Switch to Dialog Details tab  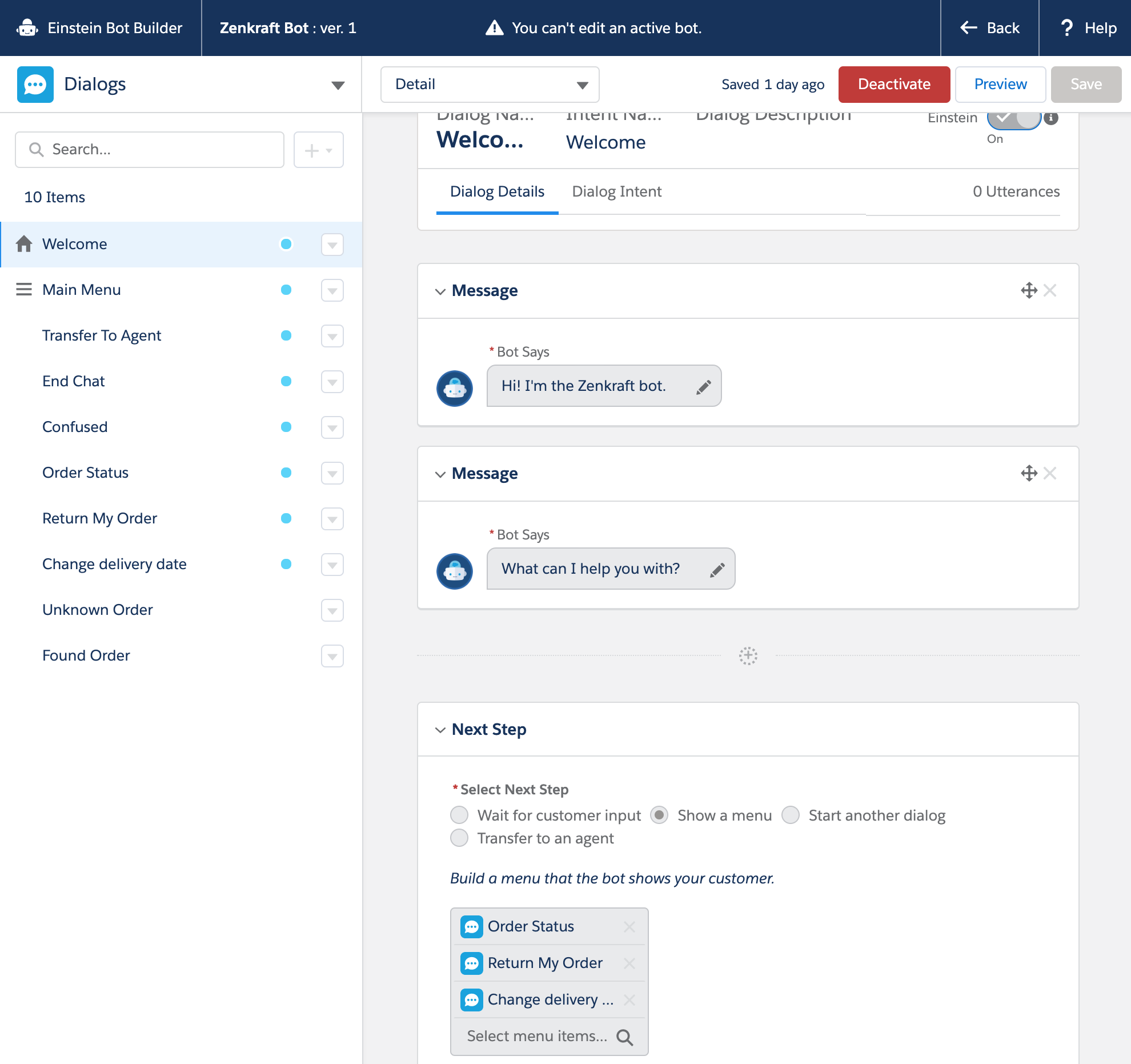pyautogui.click(x=497, y=191)
